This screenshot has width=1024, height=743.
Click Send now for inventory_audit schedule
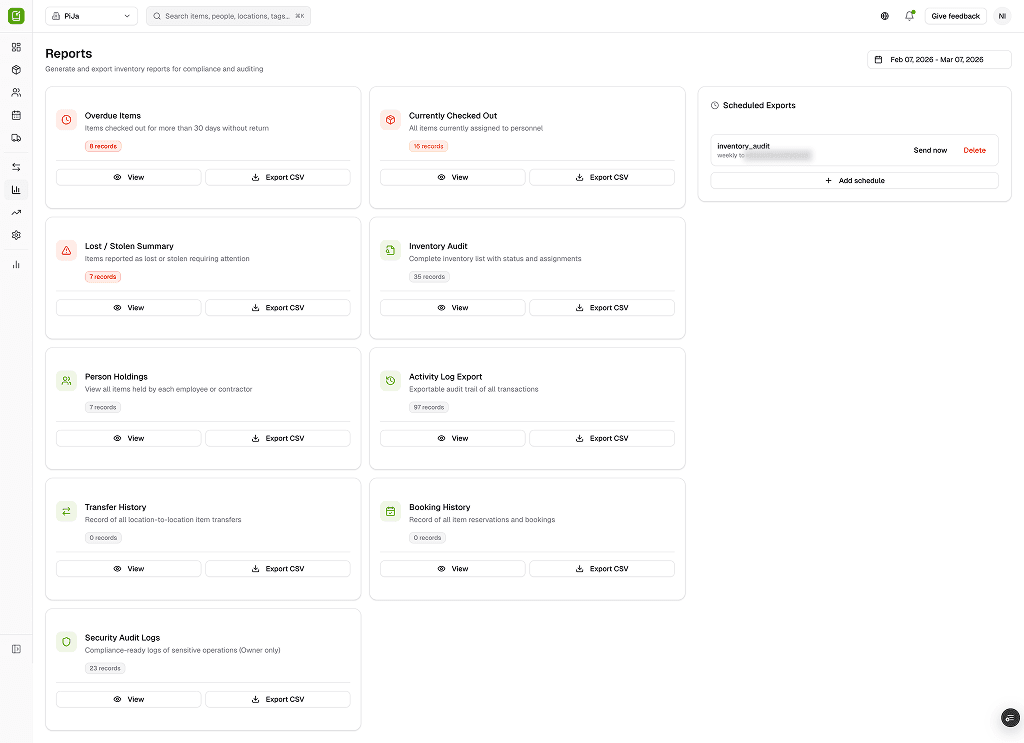930,151
